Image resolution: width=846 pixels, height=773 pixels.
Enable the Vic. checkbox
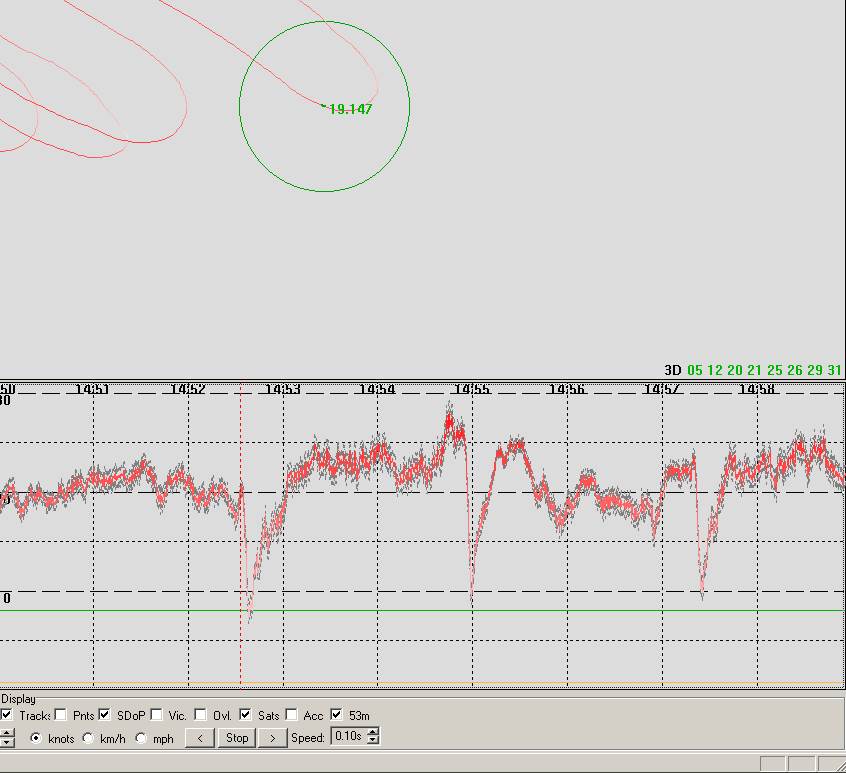click(157, 715)
